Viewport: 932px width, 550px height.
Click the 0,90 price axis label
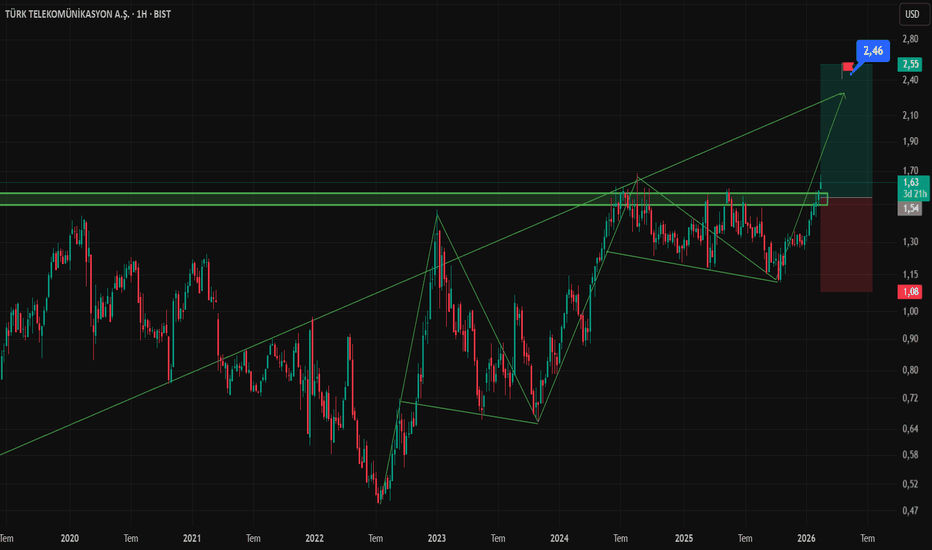[910, 339]
